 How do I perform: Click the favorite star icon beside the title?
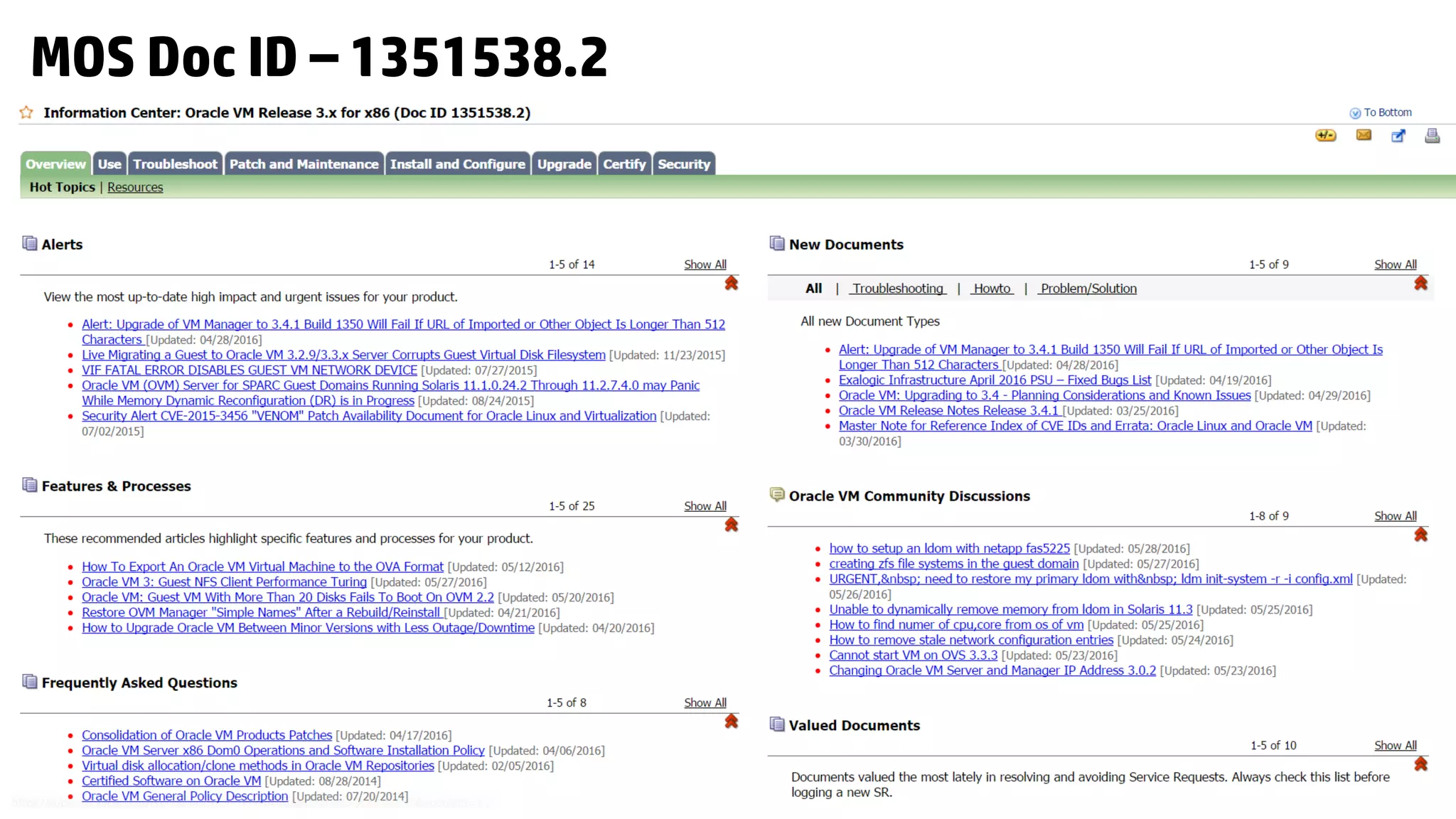26,112
